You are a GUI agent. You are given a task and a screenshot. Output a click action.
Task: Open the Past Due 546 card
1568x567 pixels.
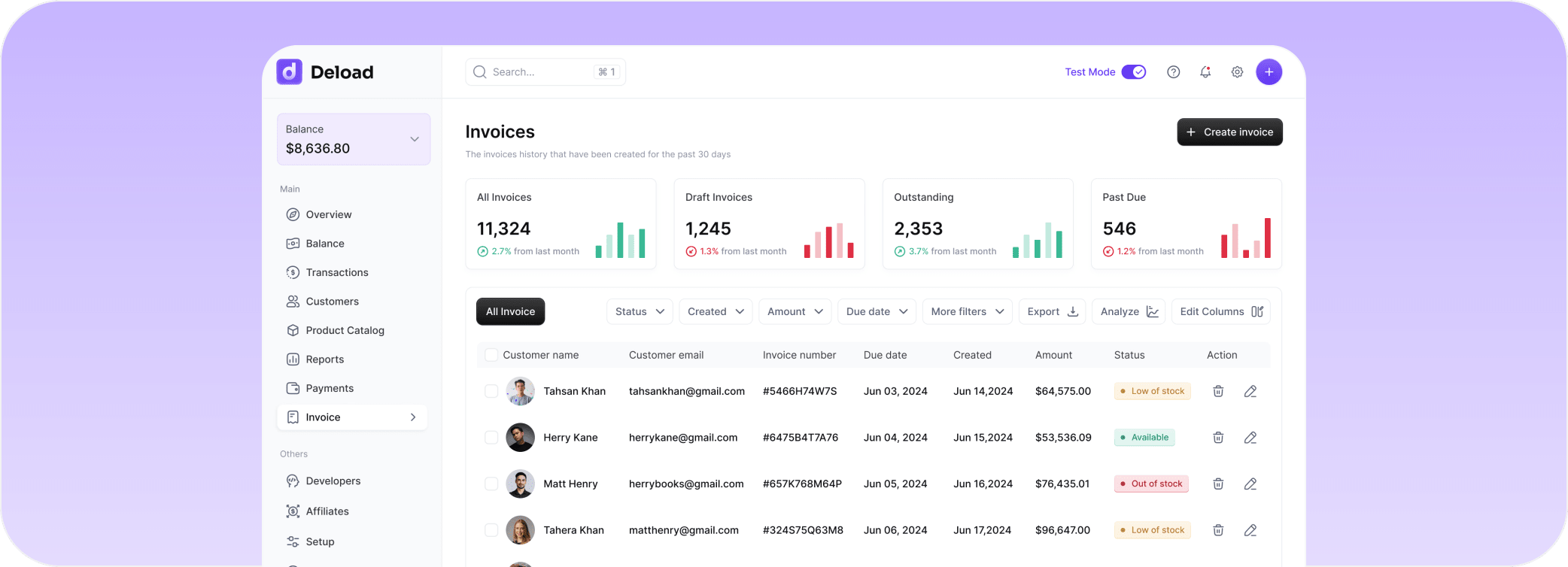(x=1187, y=223)
